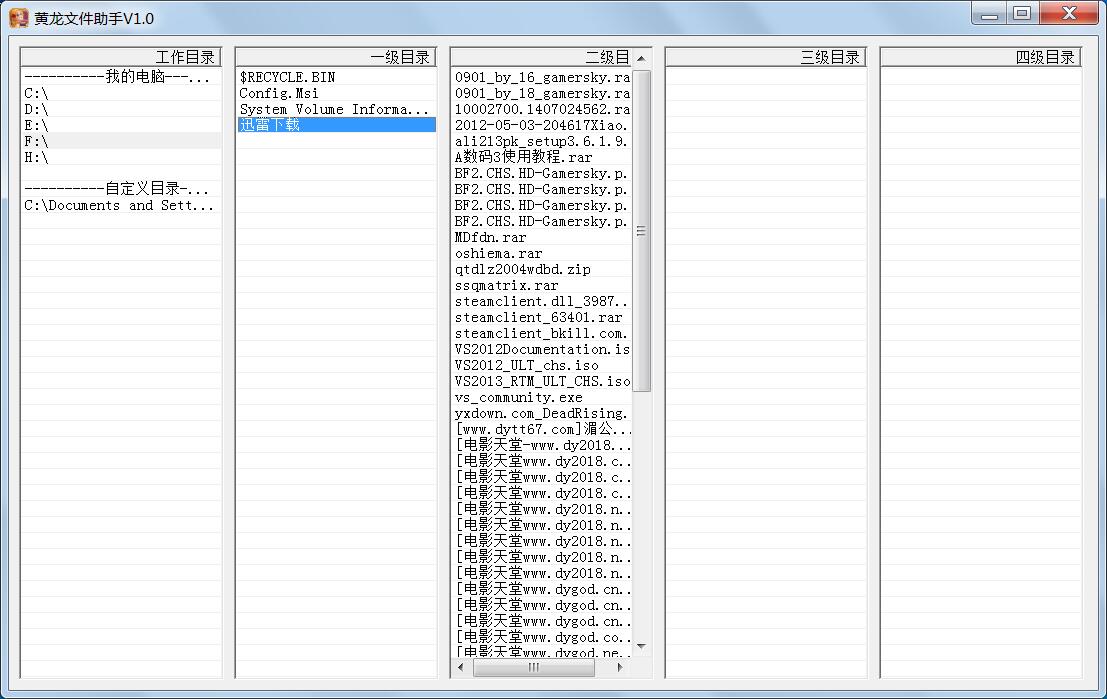Select Config.Msi in level-one list

click(x=336, y=93)
